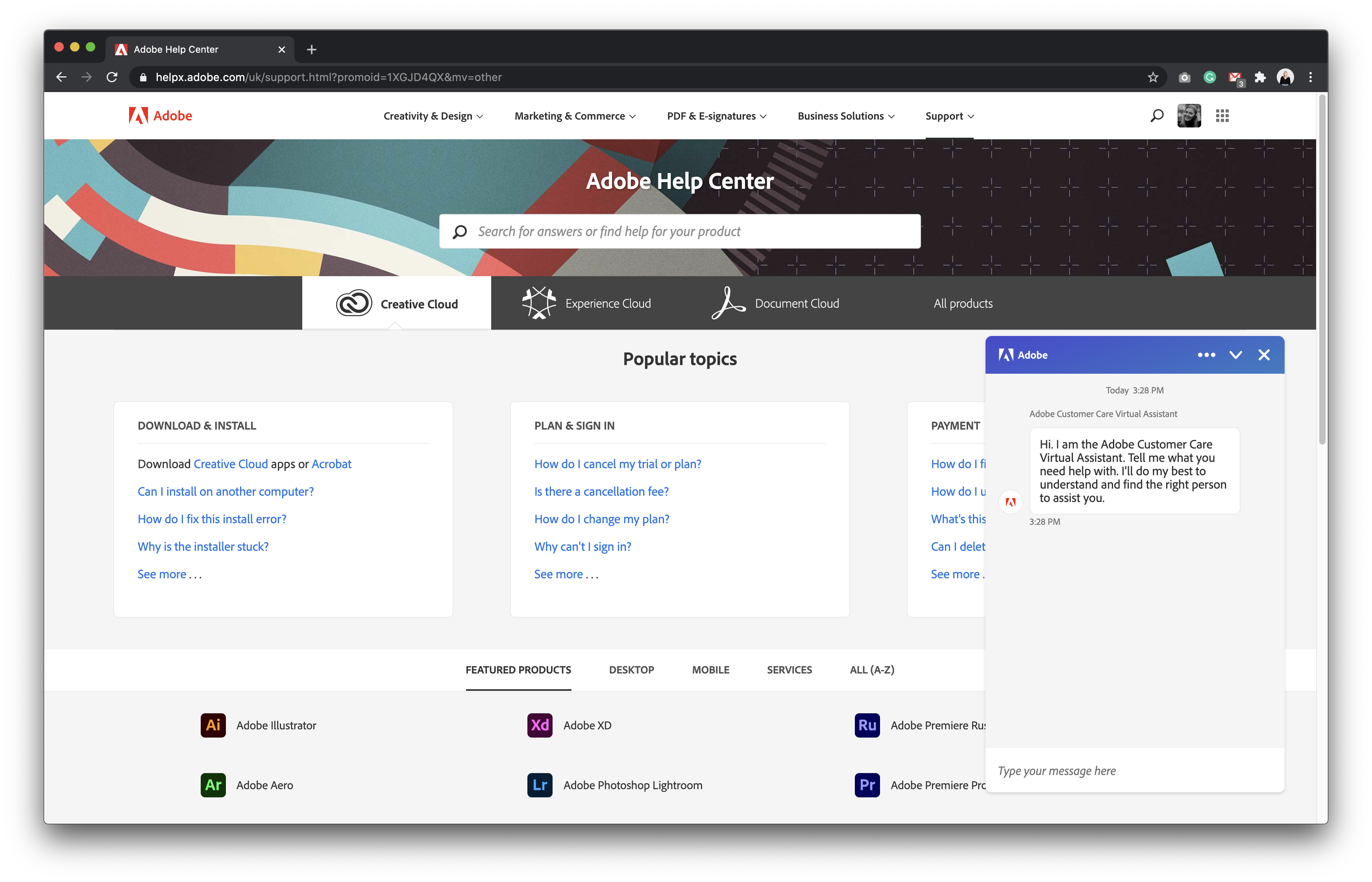Open the Grammarly extension icon
The width and height of the screenshot is (1372, 882).
tap(1209, 77)
